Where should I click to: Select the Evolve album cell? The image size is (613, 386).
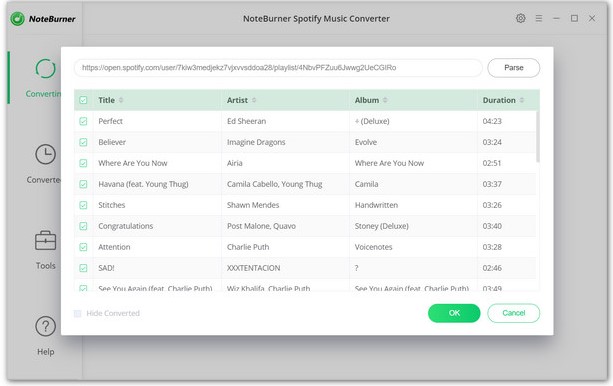point(413,142)
